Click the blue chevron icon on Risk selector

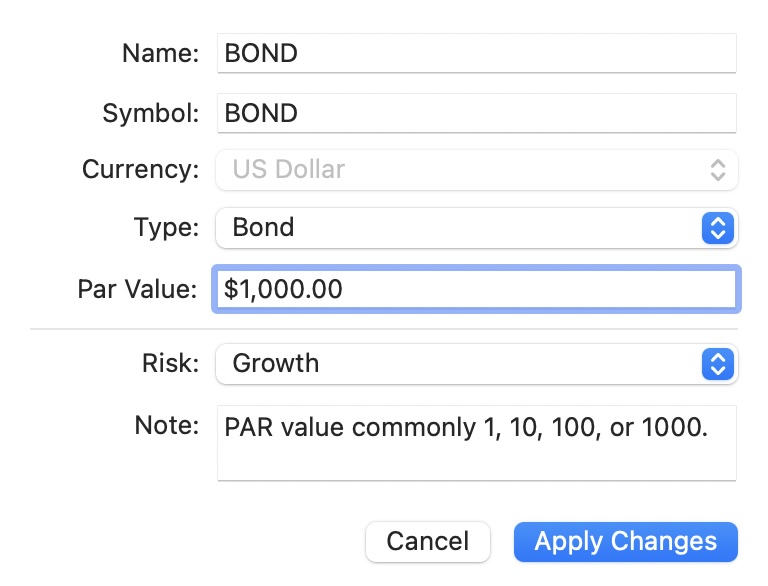[x=717, y=363]
